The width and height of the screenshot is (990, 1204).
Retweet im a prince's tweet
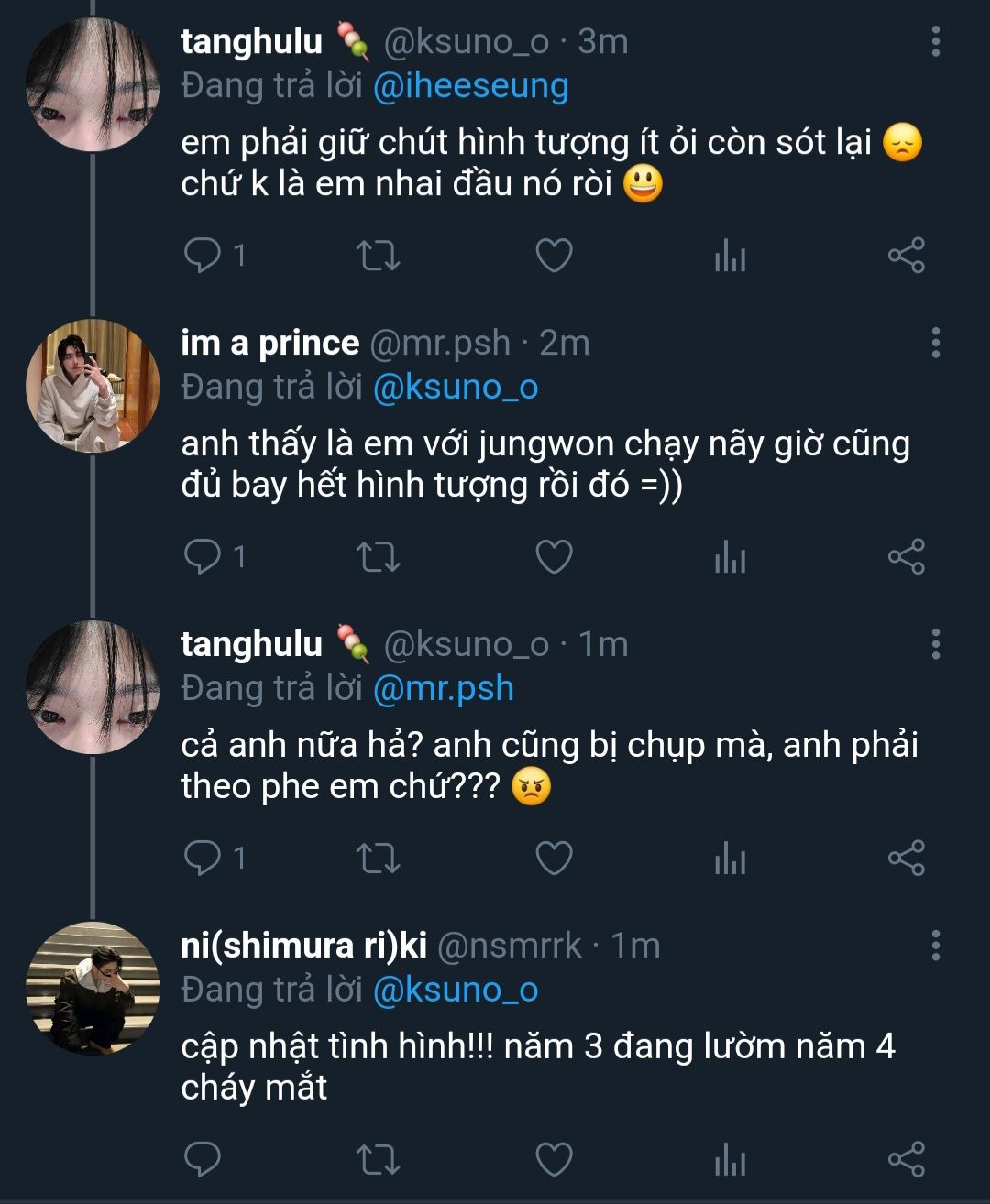pos(378,556)
